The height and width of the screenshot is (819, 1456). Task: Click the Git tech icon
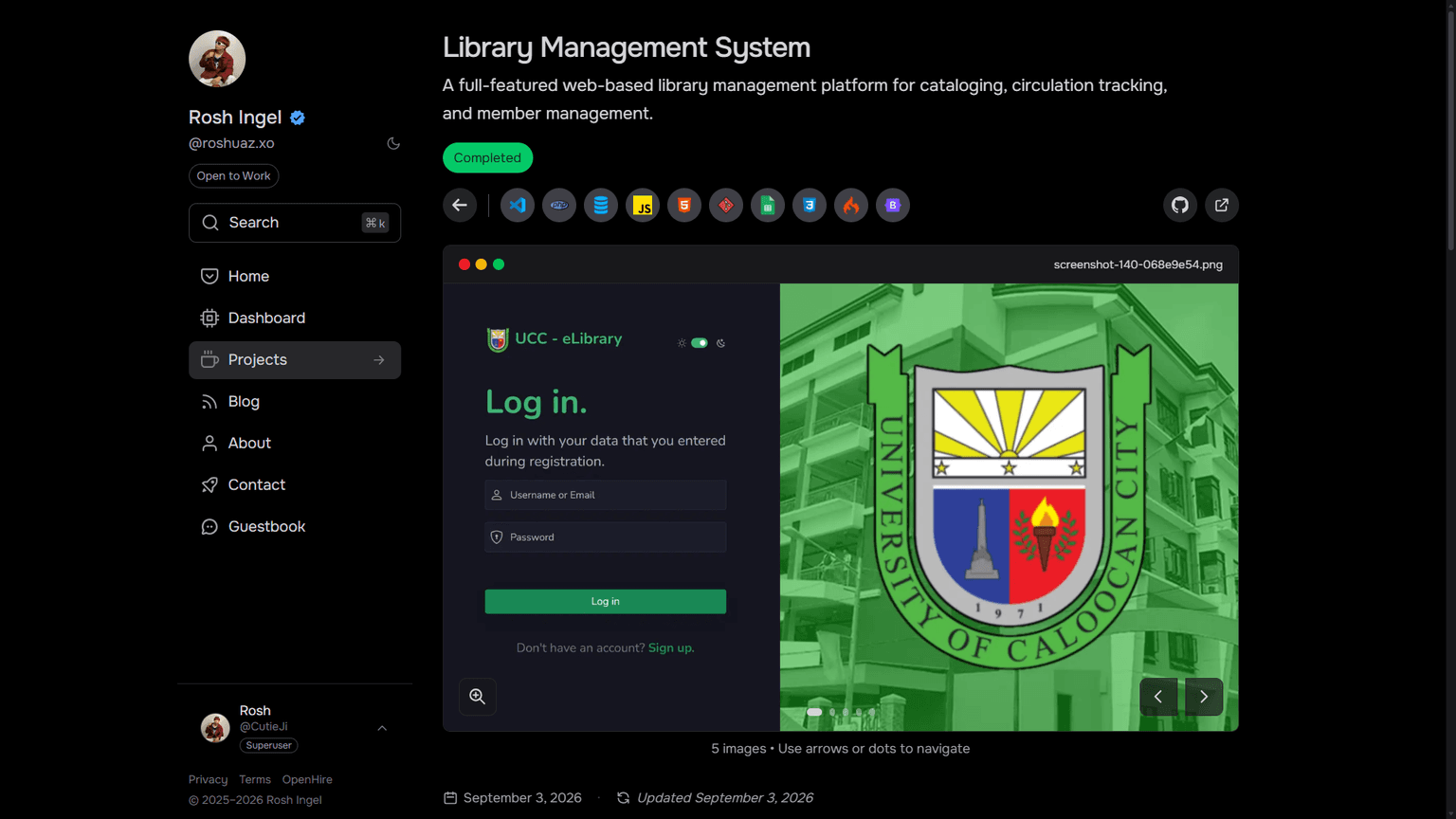click(726, 205)
